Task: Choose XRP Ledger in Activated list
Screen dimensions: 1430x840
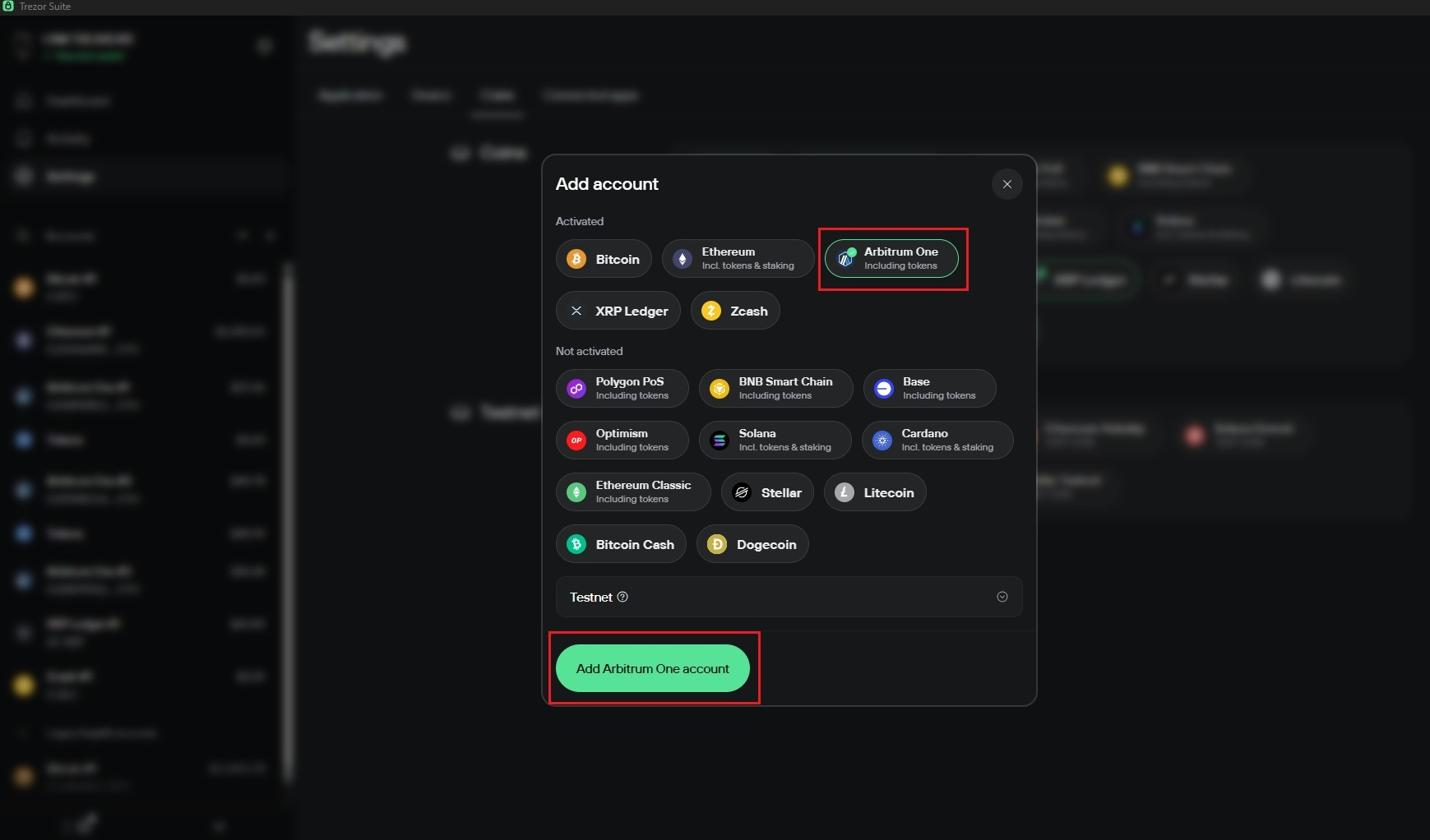Action: (x=618, y=311)
